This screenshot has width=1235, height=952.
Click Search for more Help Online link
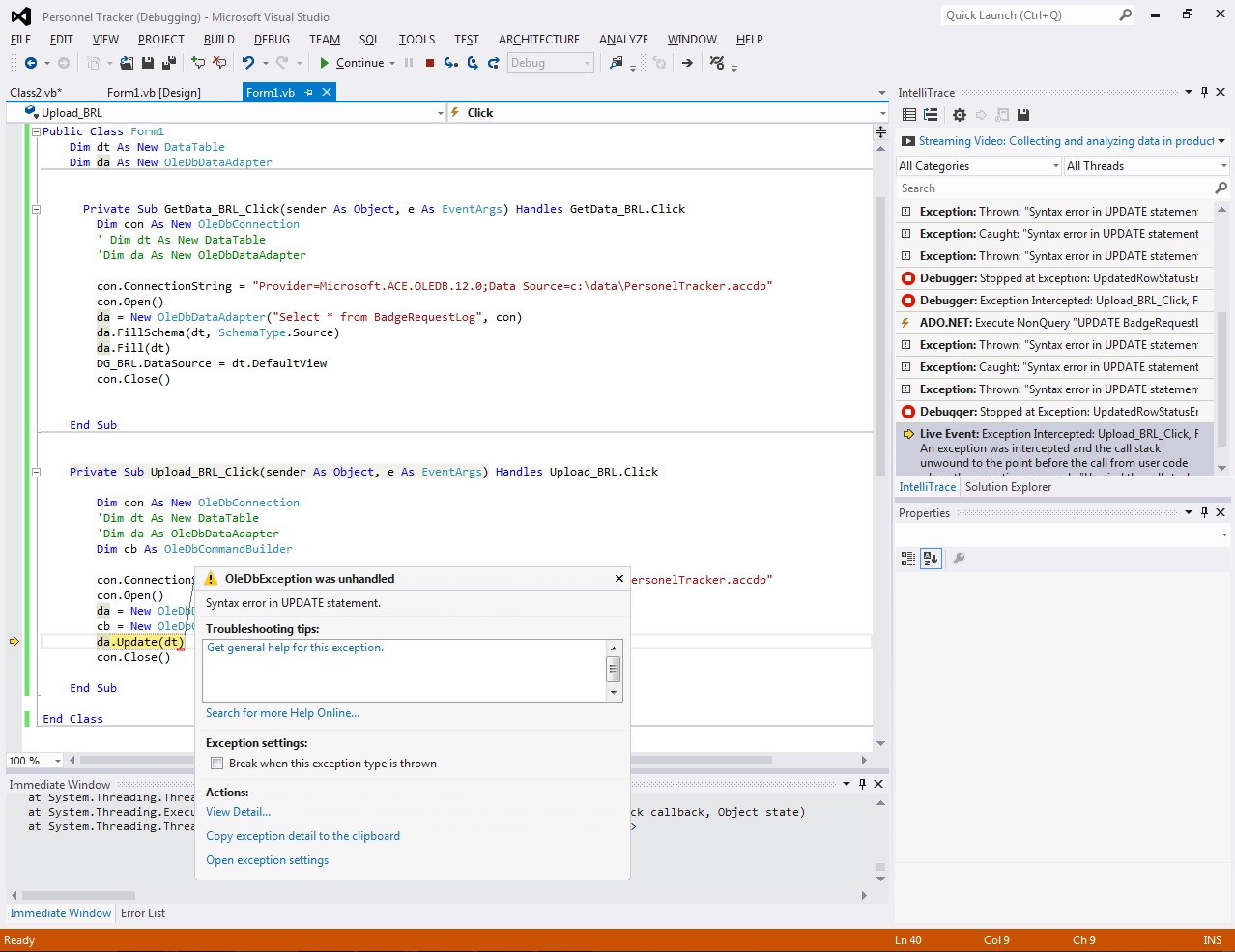click(x=282, y=713)
